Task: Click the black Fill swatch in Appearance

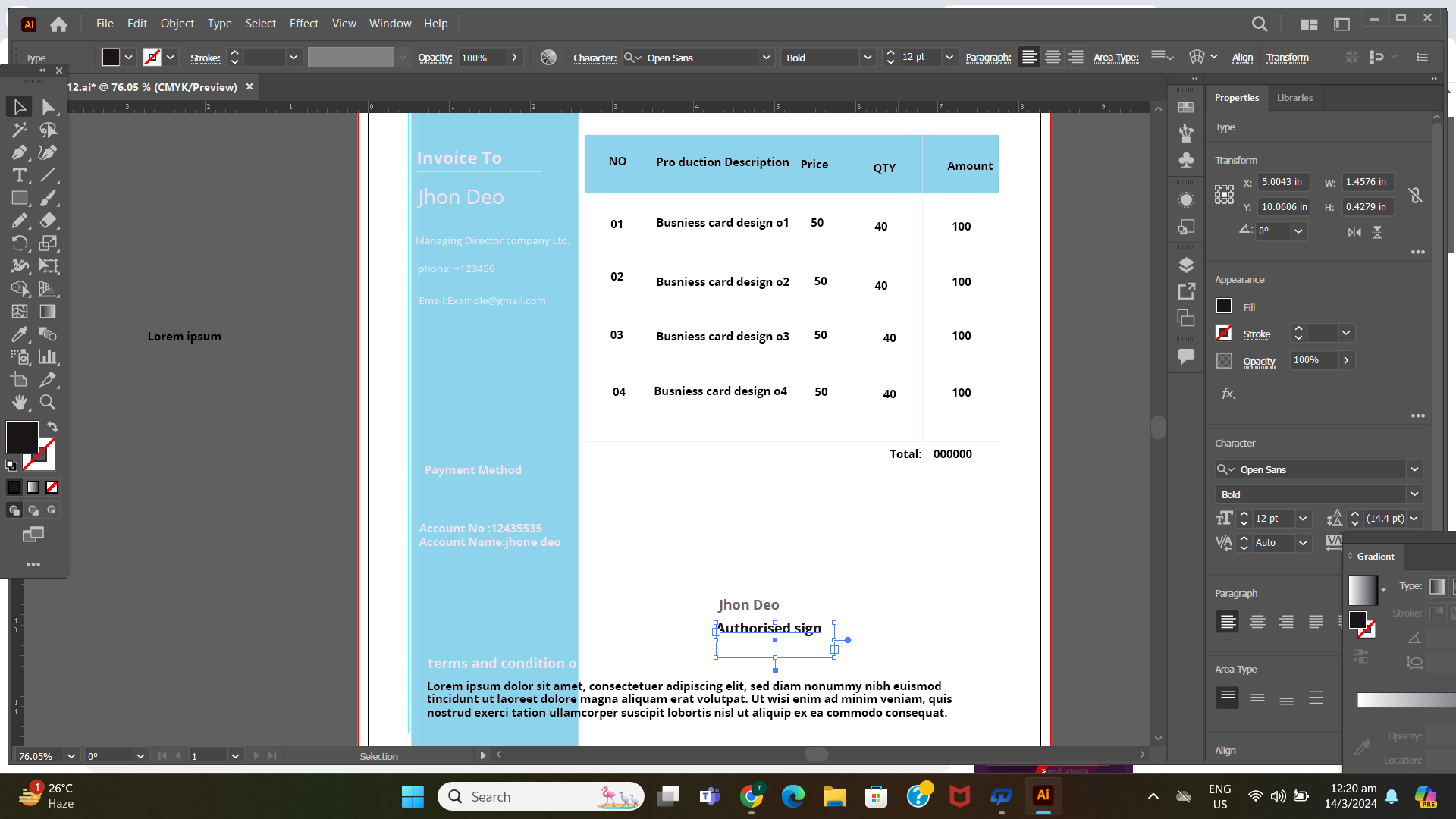Action: click(1224, 306)
